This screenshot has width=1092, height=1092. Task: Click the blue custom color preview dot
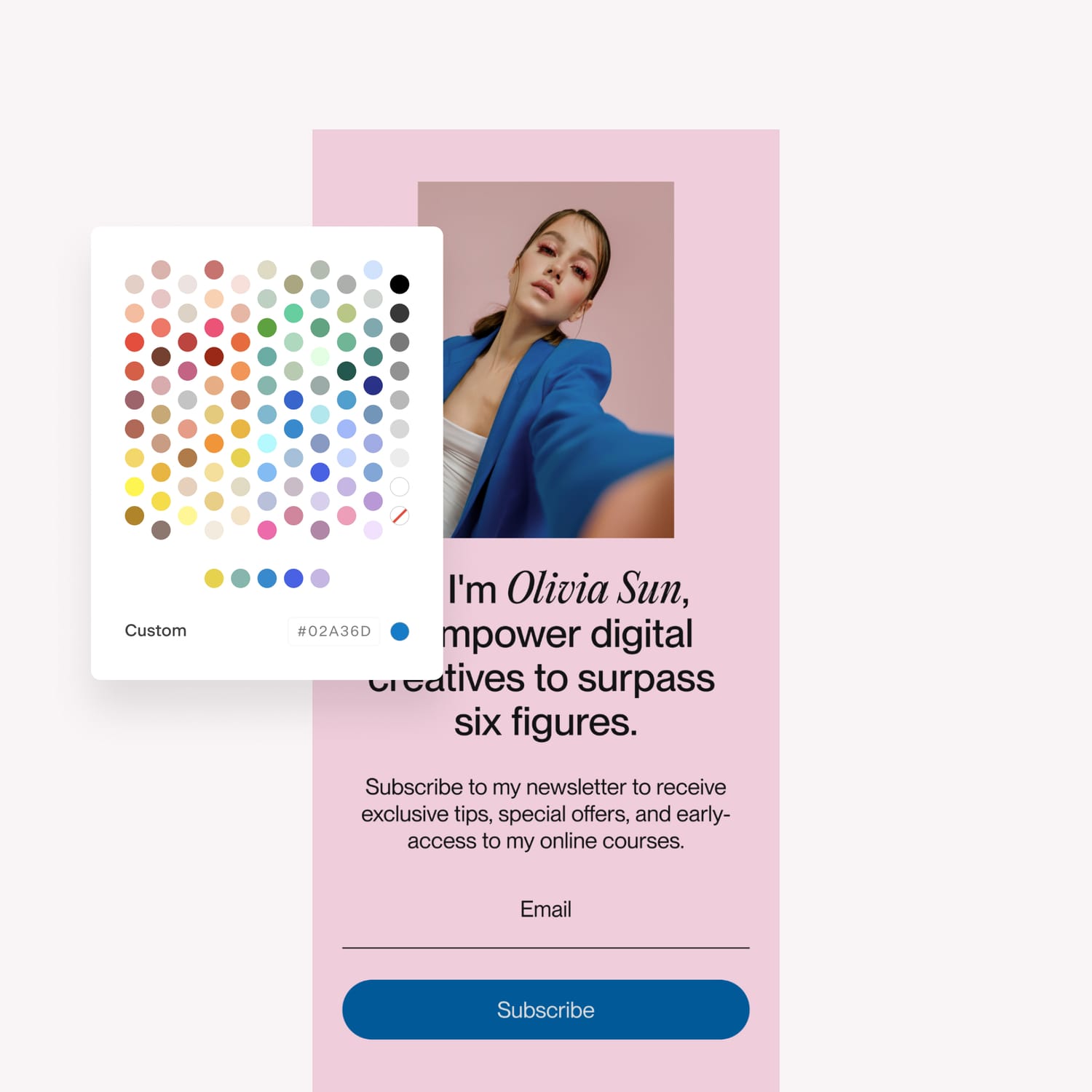pos(400,631)
